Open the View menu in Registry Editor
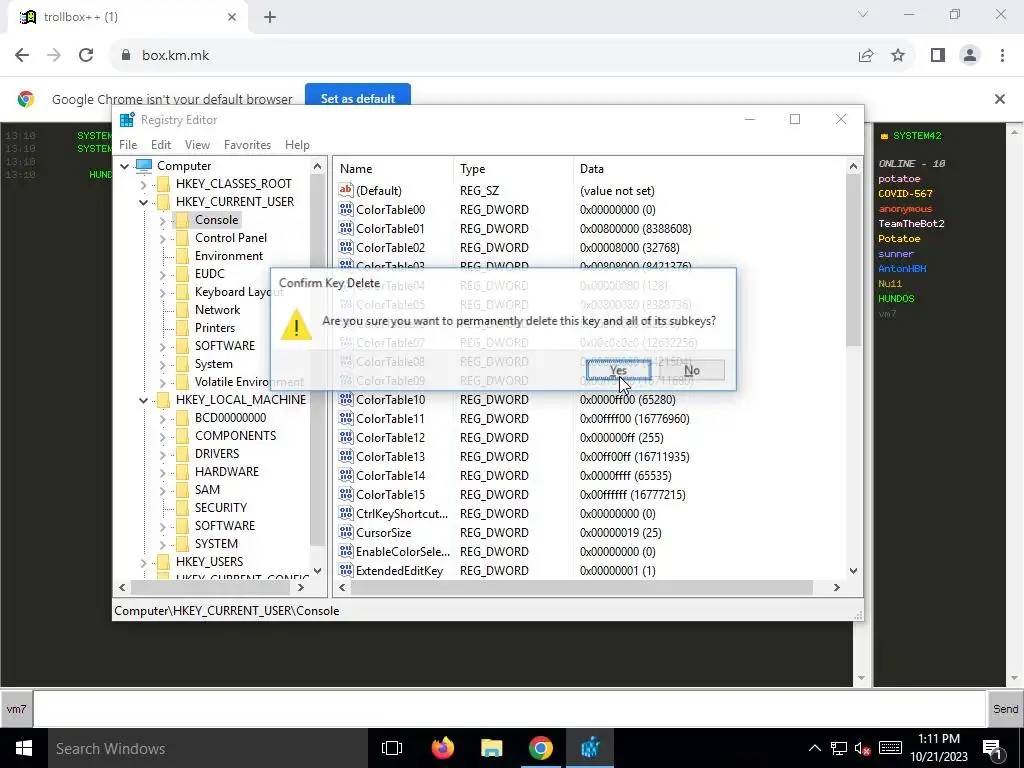Viewport: 1024px width, 768px height. [x=197, y=145]
